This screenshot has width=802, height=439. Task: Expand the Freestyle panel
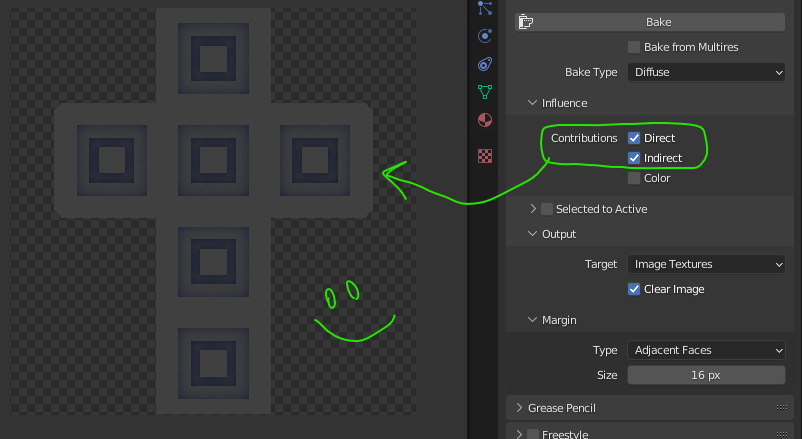[519, 434]
